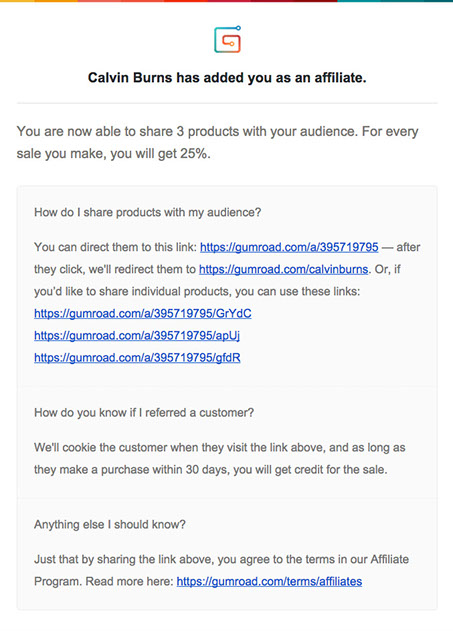The image size is (453, 631).
Task: Click the "You can direct them to this link" text
Action: 116,247
